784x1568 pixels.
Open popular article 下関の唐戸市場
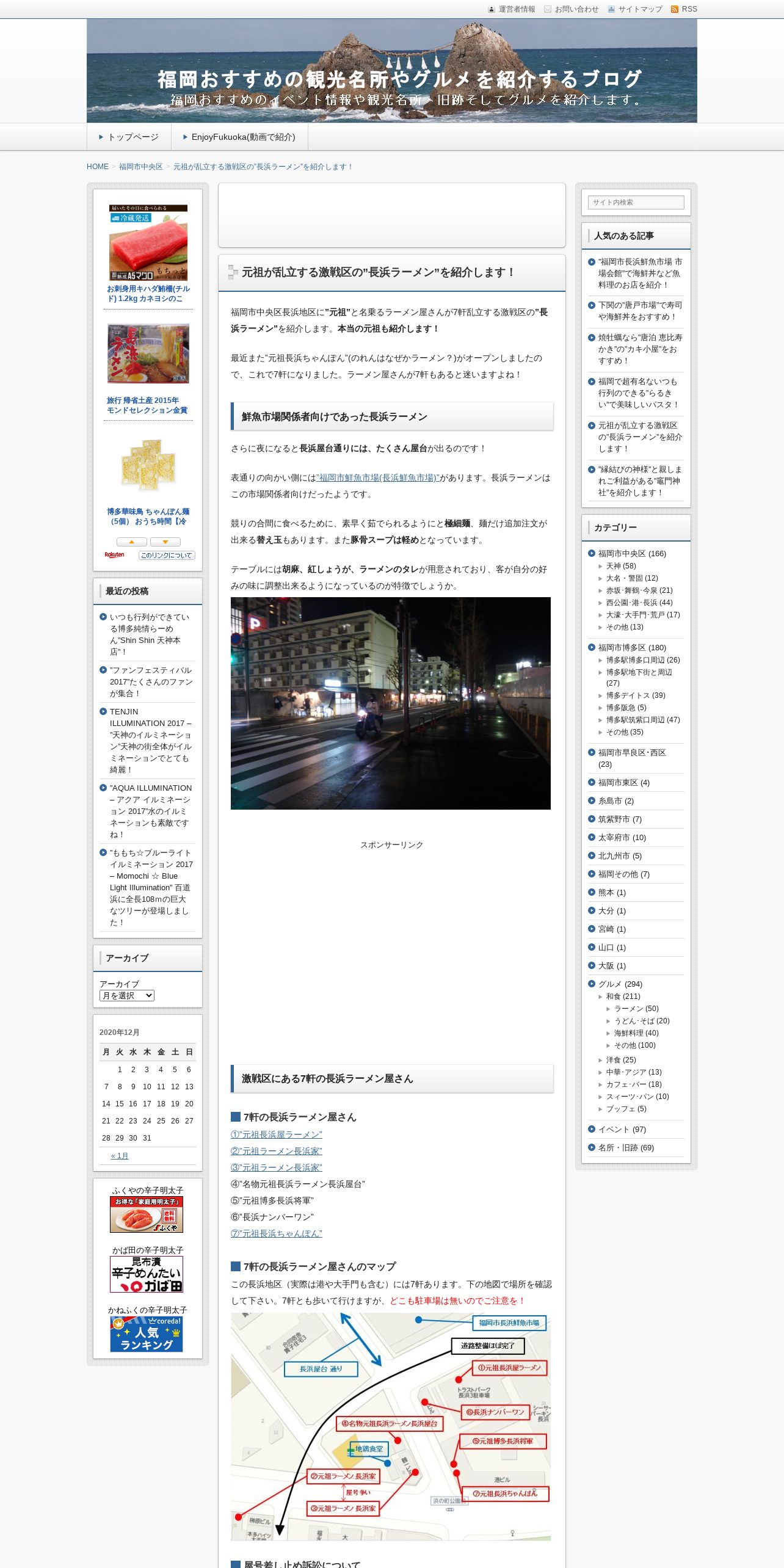(640, 311)
